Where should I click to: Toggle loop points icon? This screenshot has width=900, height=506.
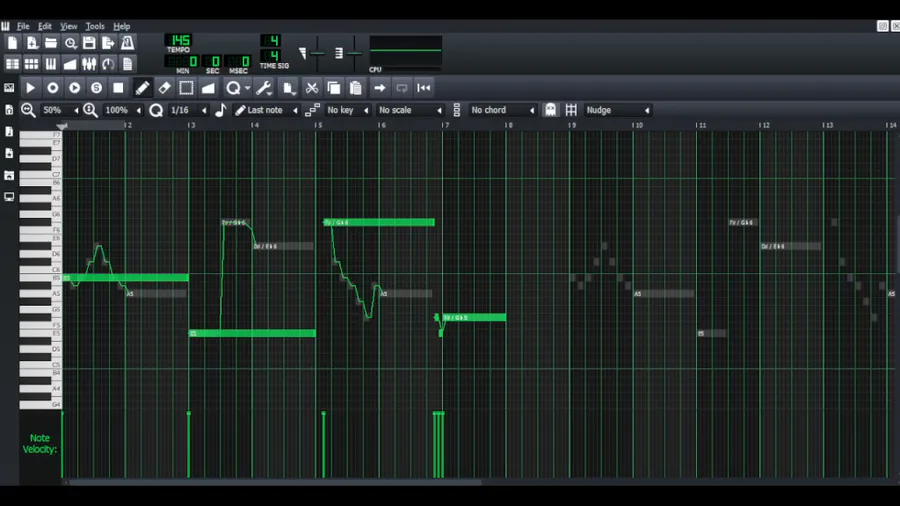coord(402,88)
